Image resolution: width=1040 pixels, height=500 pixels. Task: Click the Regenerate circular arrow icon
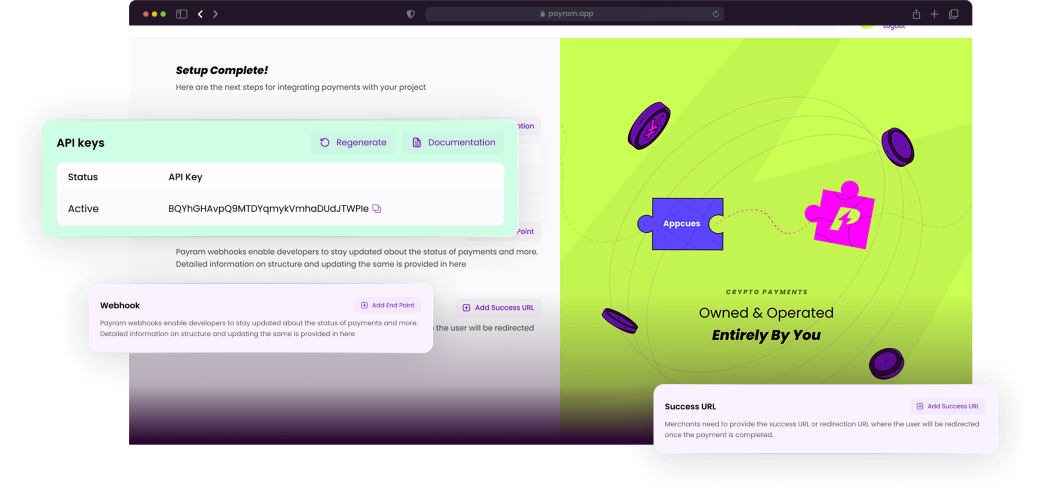pyautogui.click(x=324, y=143)
